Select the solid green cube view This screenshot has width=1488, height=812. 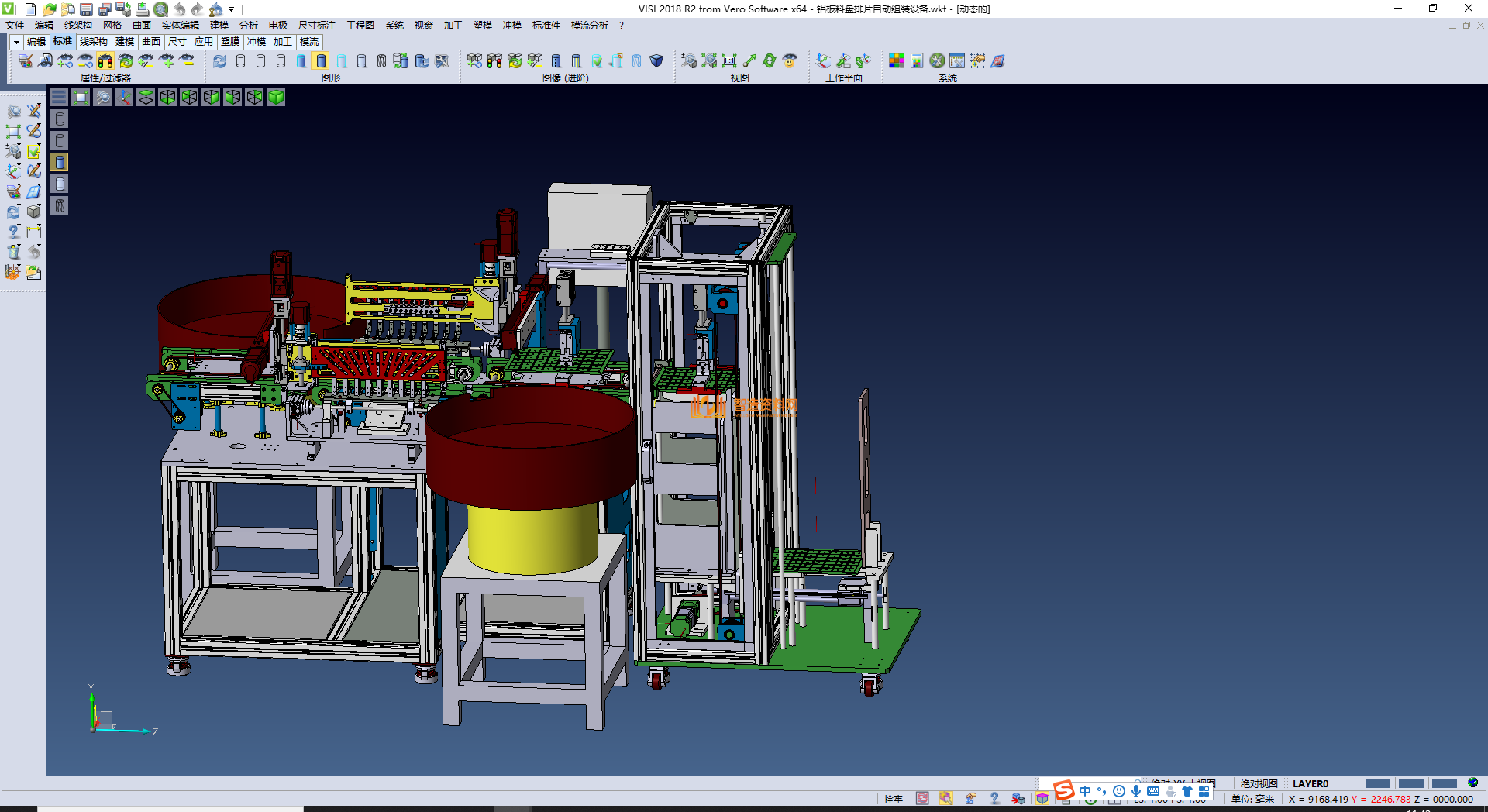[276, 97]
